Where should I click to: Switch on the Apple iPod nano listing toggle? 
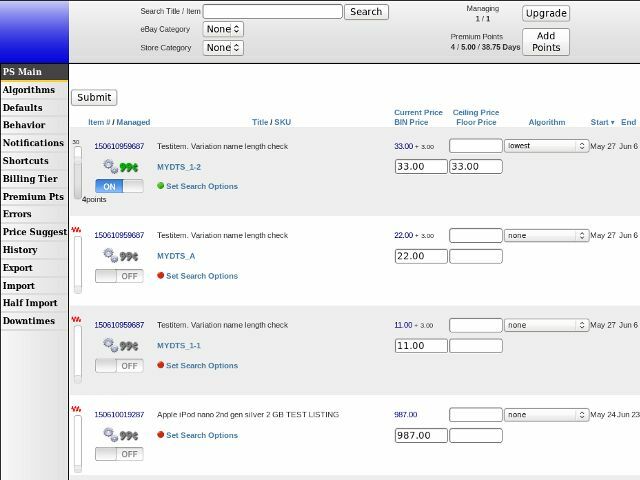[119, 454]
